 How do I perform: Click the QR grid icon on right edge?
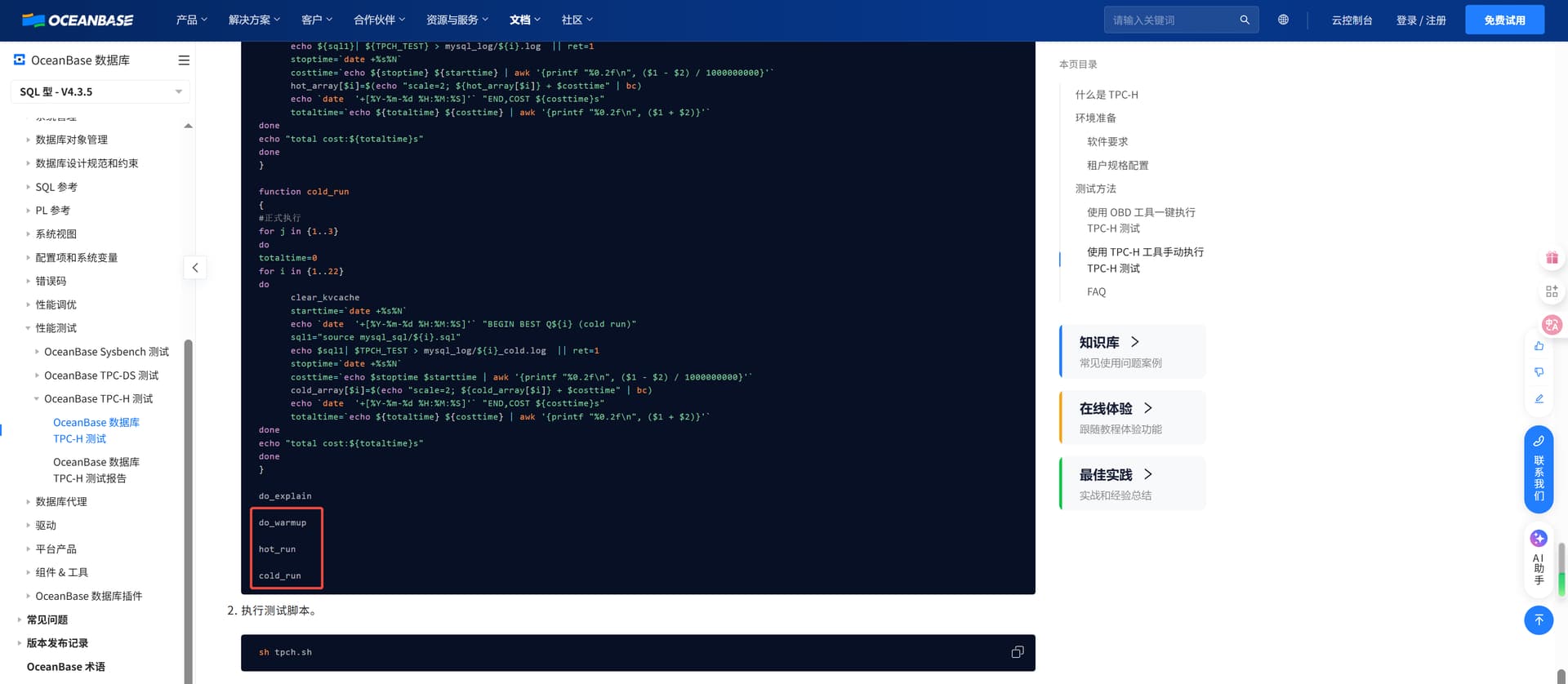1552,291
